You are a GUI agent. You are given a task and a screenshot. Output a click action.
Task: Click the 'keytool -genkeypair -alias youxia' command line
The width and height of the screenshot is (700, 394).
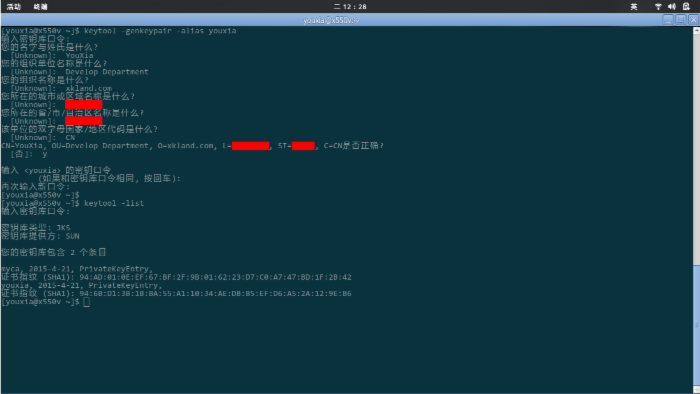point(119,31)
